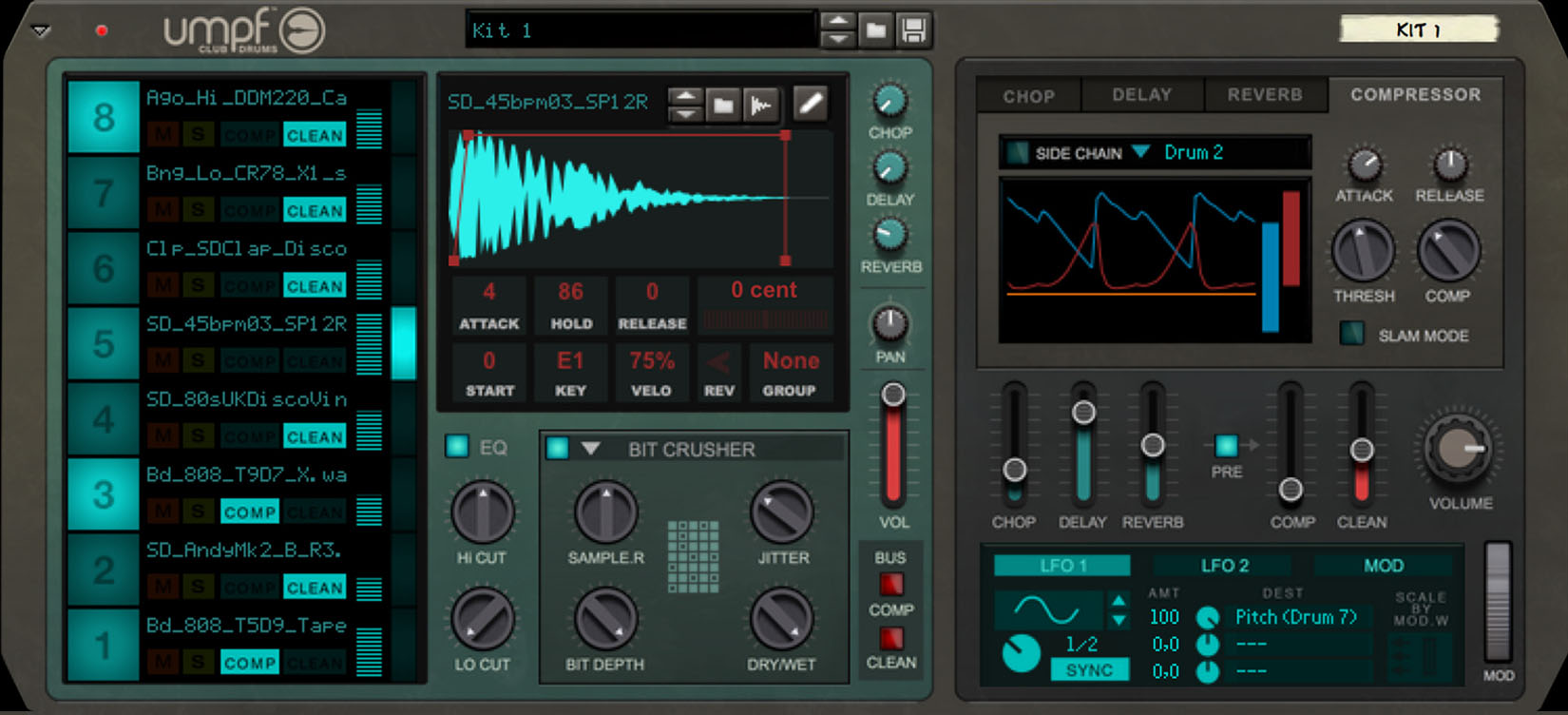
Task: Toggle the REV reverse arrow icon
Action: [x=718, y=361]
